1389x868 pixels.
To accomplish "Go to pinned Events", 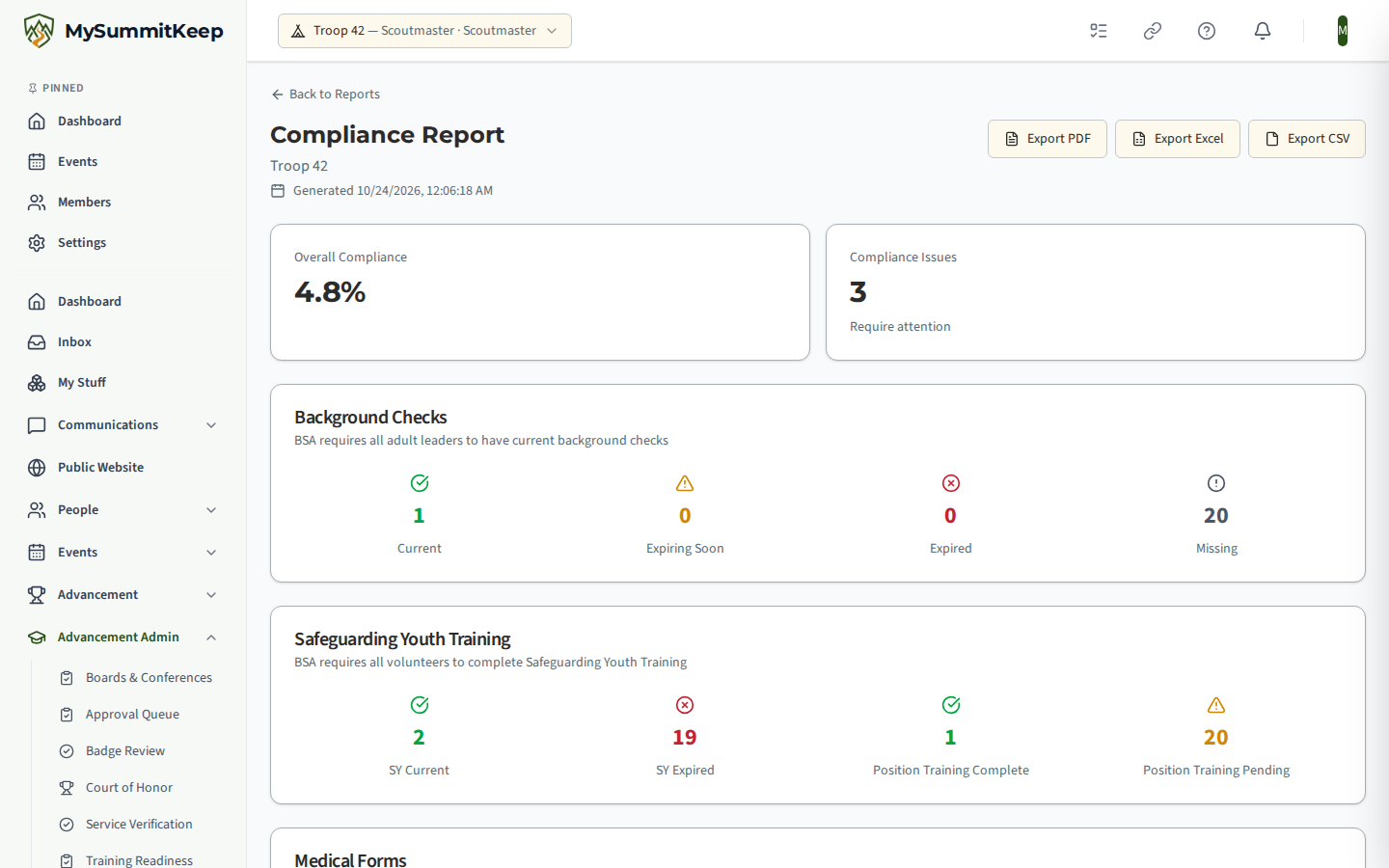I will click(123, 161).
